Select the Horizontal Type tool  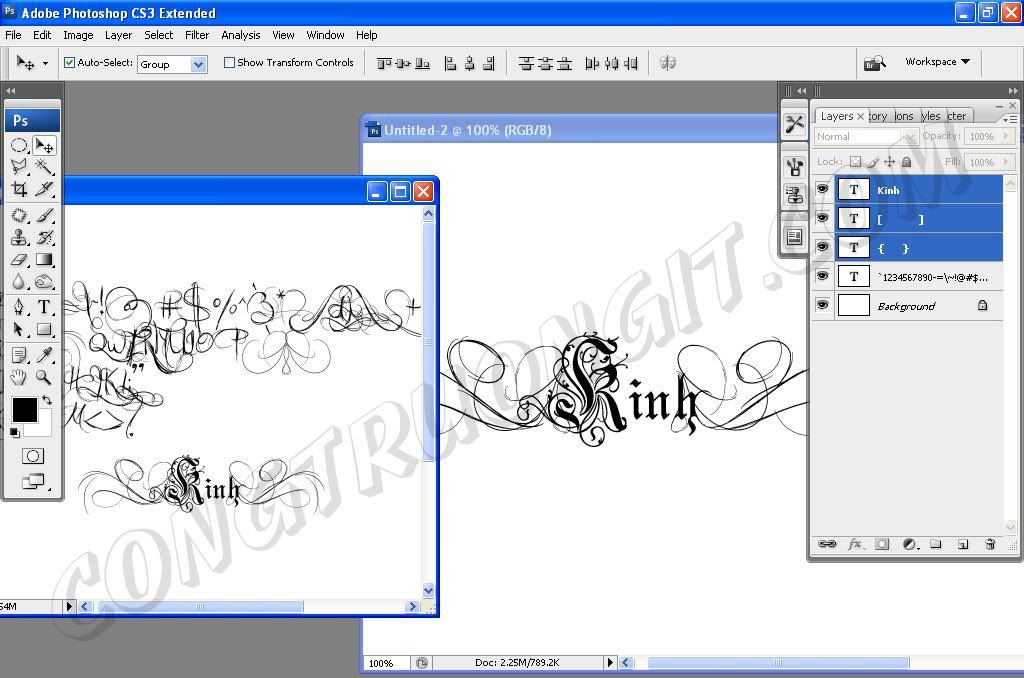pyautogui.click(x=44, y=307)
